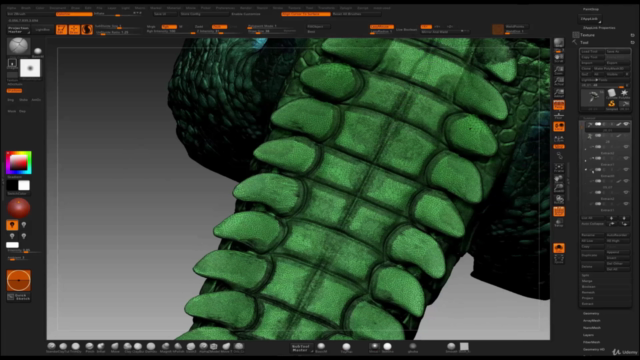The height and width of the screenshot is (360, 640).
Task: Toggle L.Sym local symmetry
Action: pyautogui.click(x=559, y=139)
